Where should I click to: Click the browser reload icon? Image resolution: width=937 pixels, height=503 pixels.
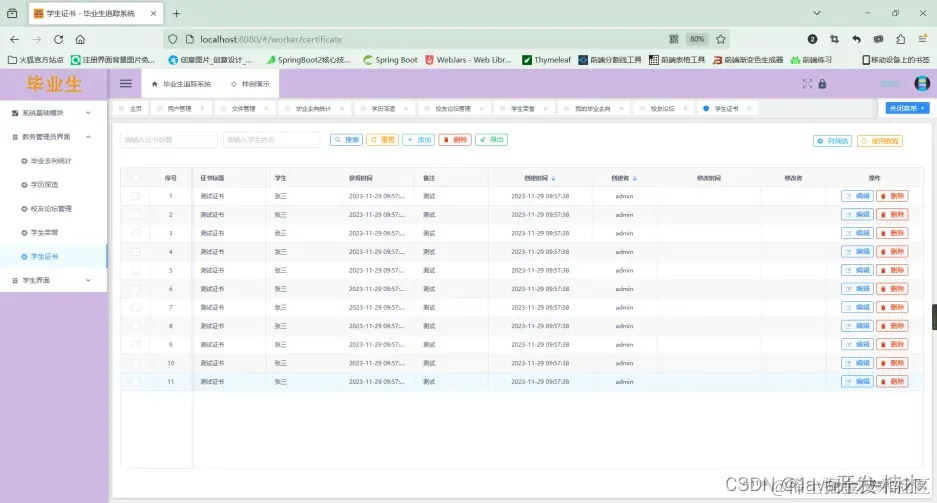59,39
